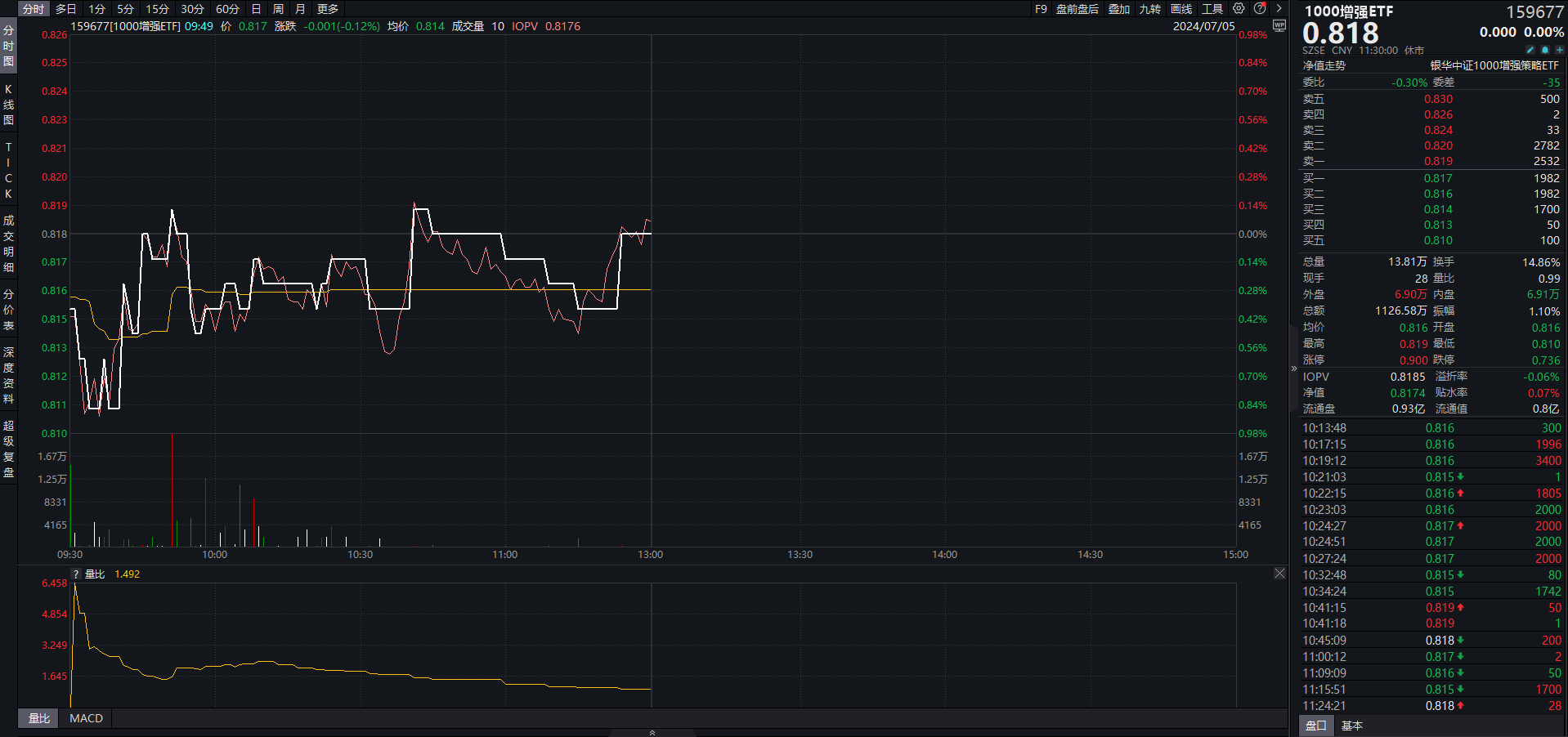Expand the bottom panel double-chevron
Screen dimensions: 1568x737
(652, 732)
